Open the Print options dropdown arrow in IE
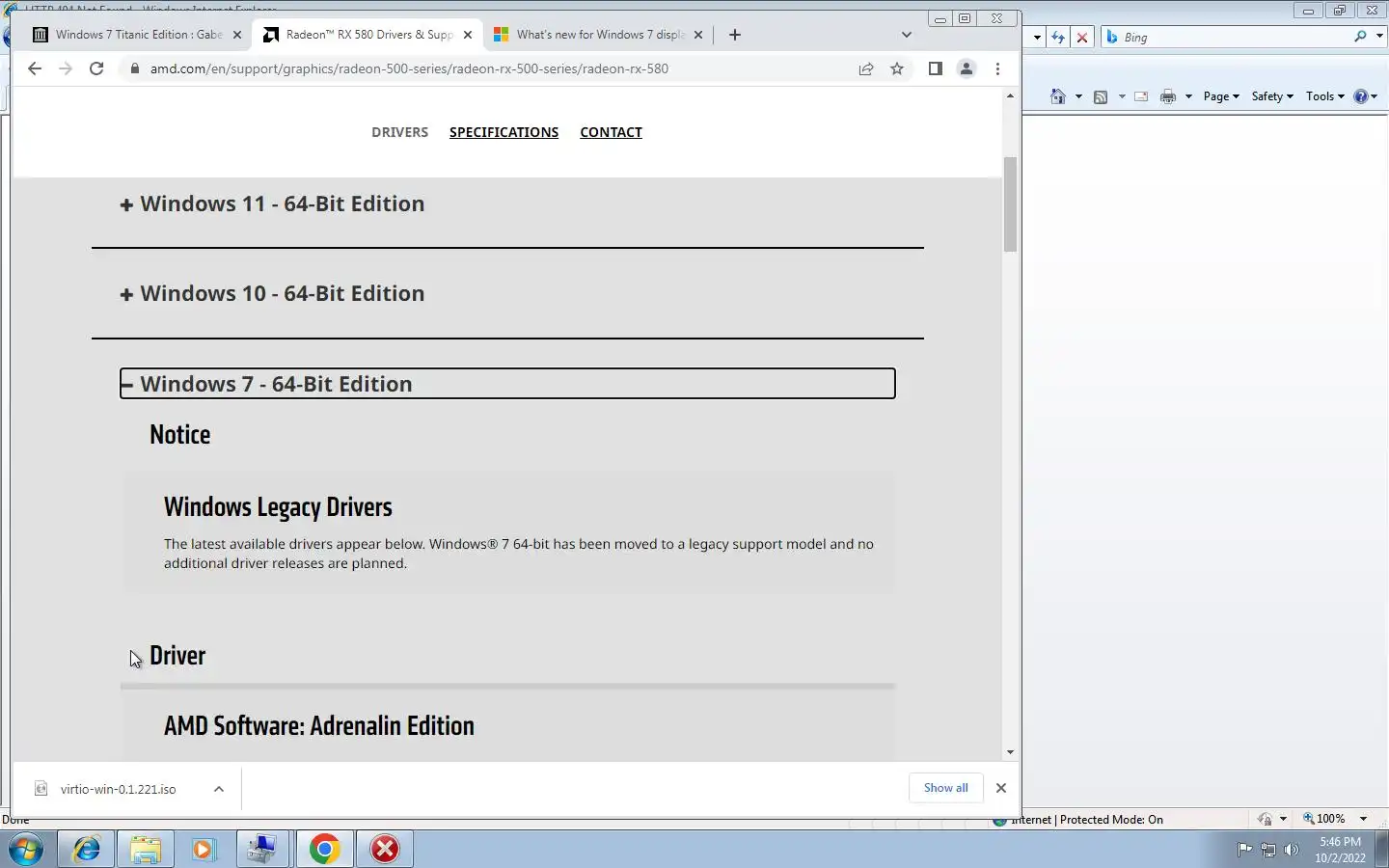The width and height of the screenshot is (1389, 868). click(1188, 96)
